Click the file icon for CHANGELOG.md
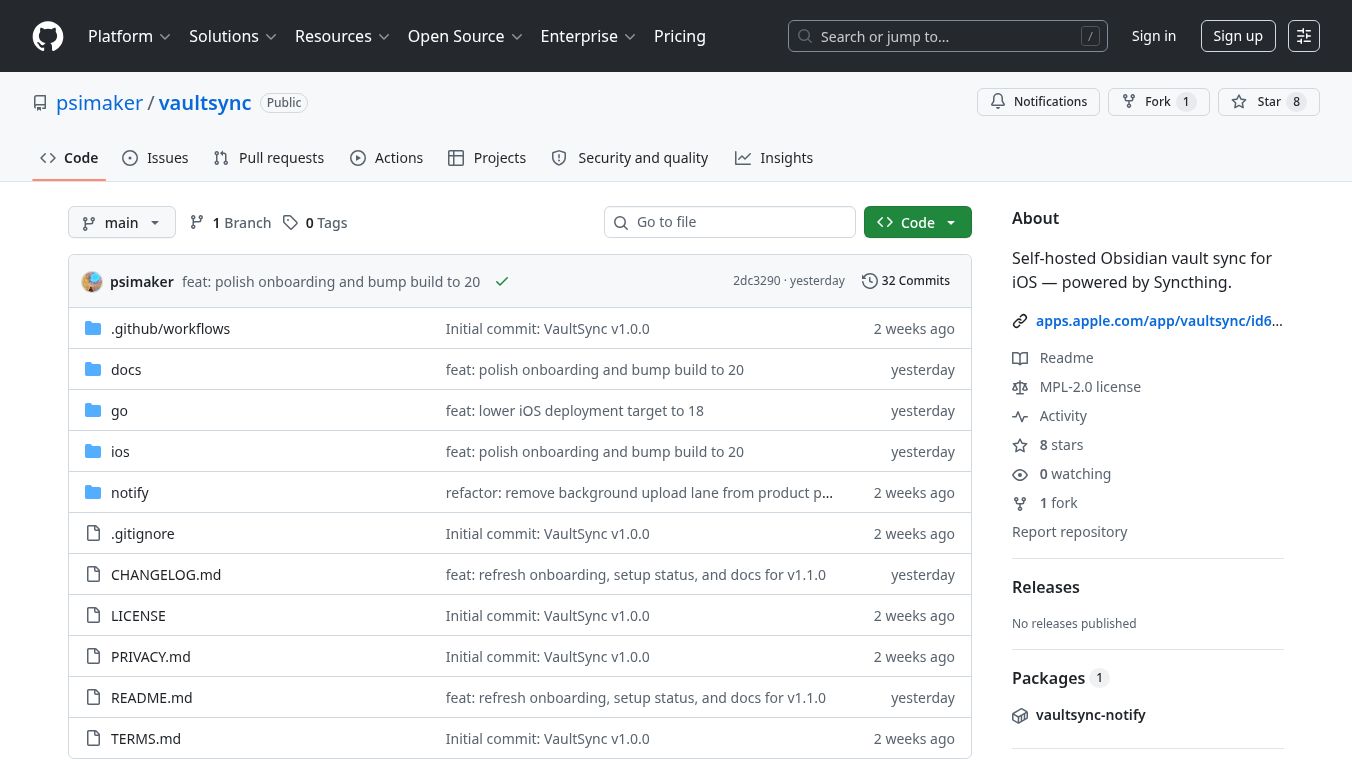The width and height of the screenshot is (1352, 760). [x=94, y=575]
